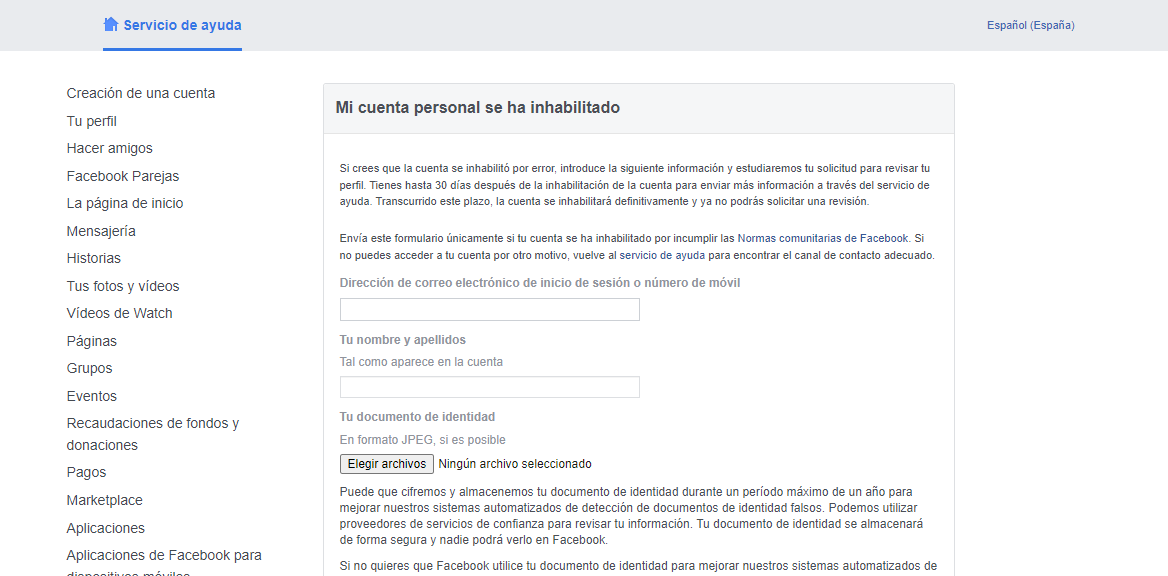Image resolution: width=1168 pixels, height=576 pixels.
Task: Click the En formato JPEG, si es posible hint
Action: 422,440
